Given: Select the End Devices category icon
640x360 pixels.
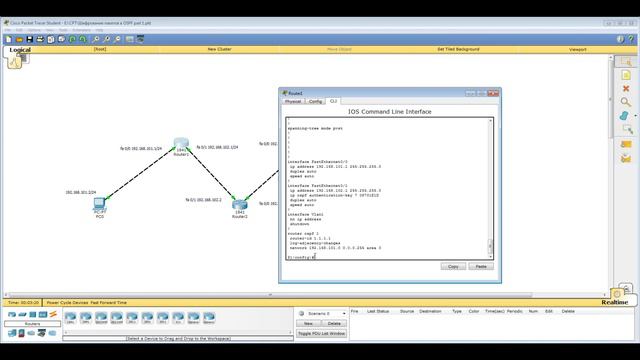Looking at the screenshot, I should tap(12, 333).
